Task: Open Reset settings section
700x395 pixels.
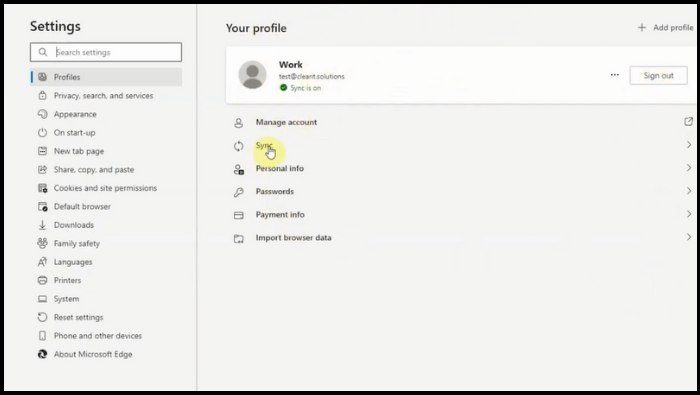Action: click(106, 317)
